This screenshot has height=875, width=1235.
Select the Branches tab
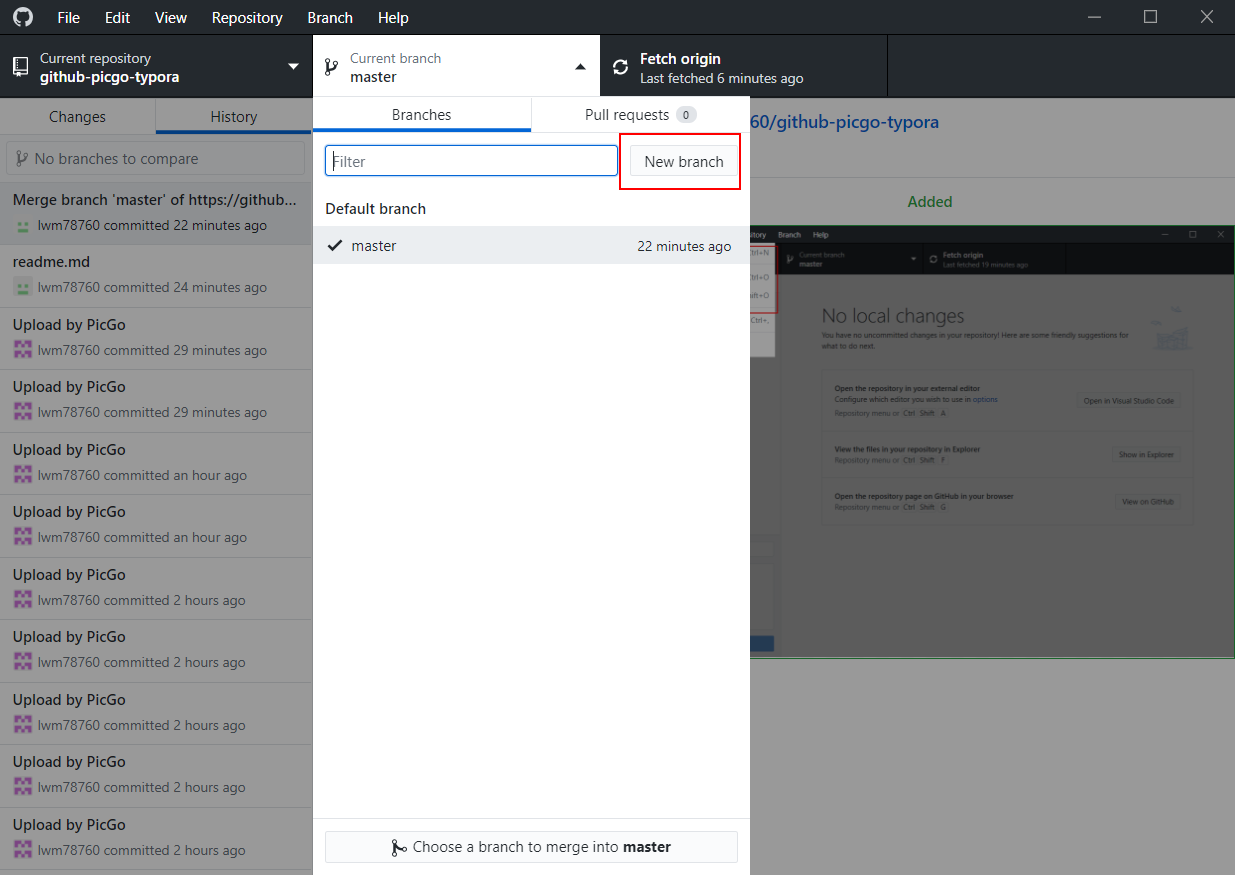421,115
